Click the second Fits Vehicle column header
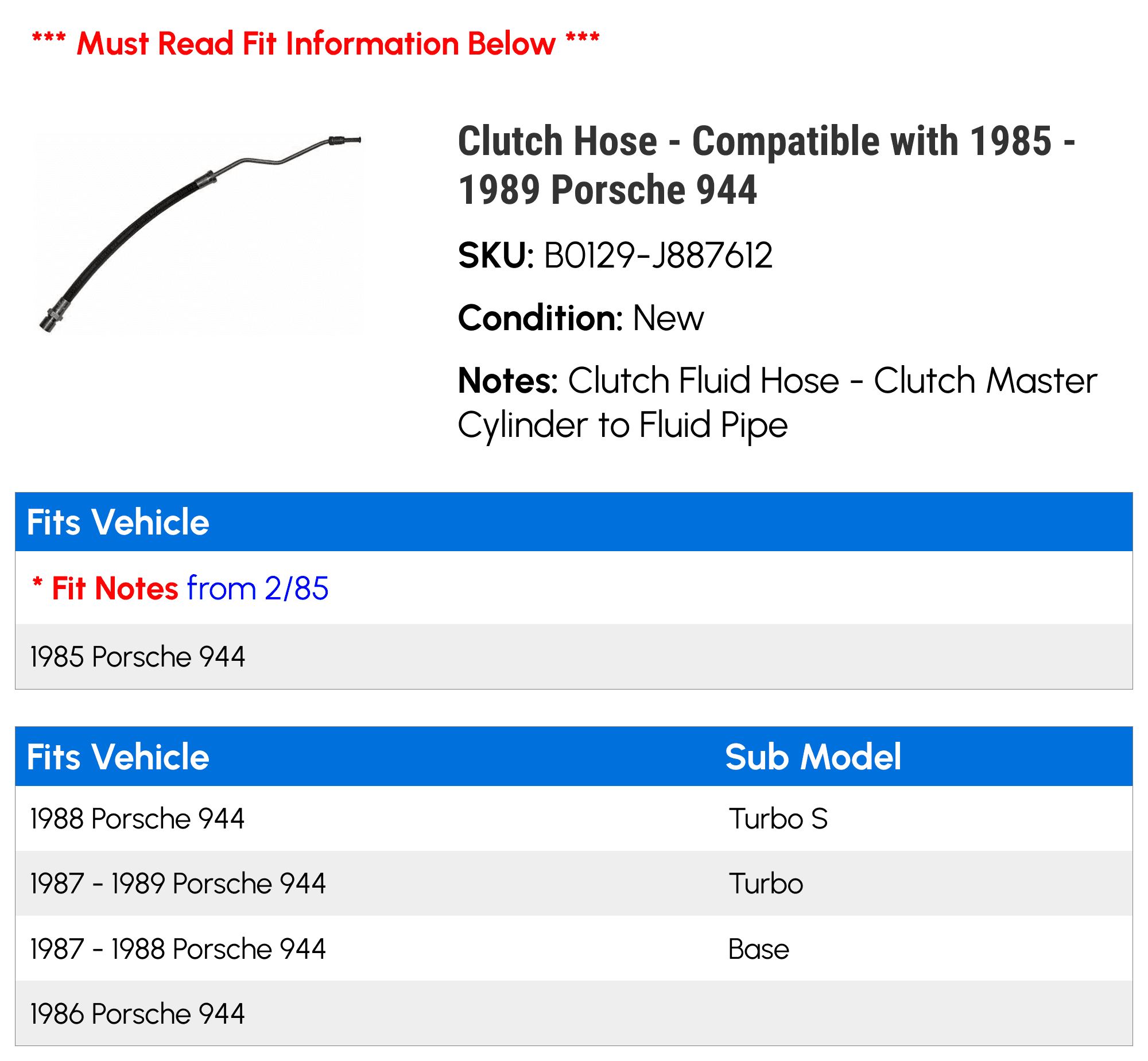Screen dimensions: 1148x1061 tap(118, 757)
